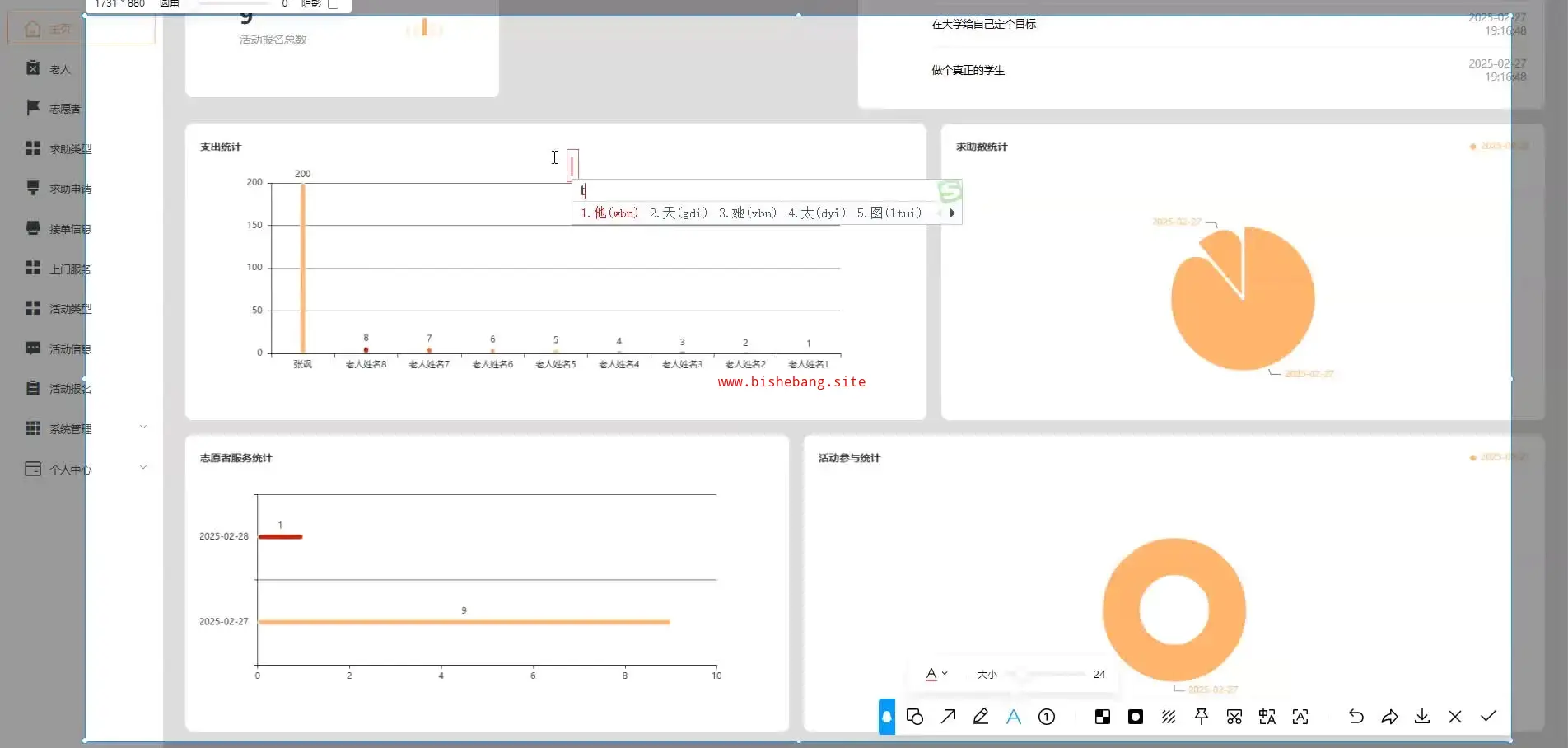1568x748 pixels.
Task: Save screenshot with download icon
Action: (1422, 717)
